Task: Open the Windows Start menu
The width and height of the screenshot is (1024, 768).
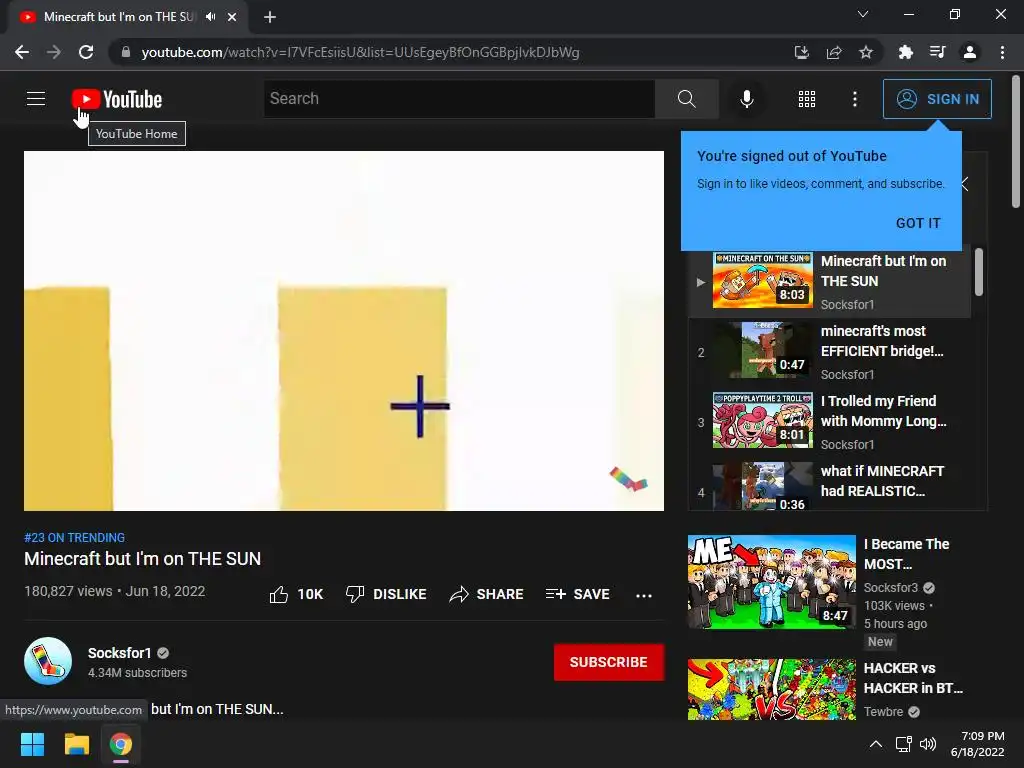Action: point(32,744)
